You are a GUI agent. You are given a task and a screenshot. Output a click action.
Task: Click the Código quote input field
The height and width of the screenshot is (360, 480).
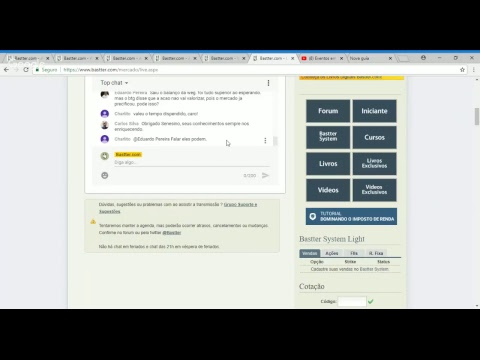pyautogui.click(x=352, y=302)
